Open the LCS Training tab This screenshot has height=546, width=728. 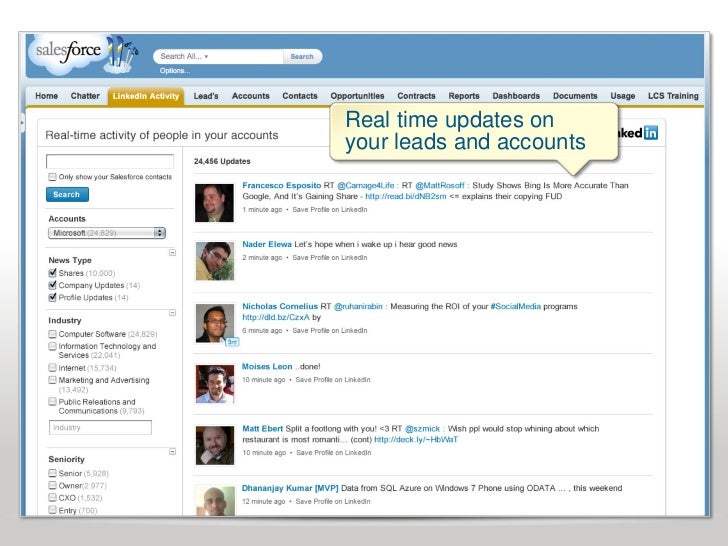(673, 96)
